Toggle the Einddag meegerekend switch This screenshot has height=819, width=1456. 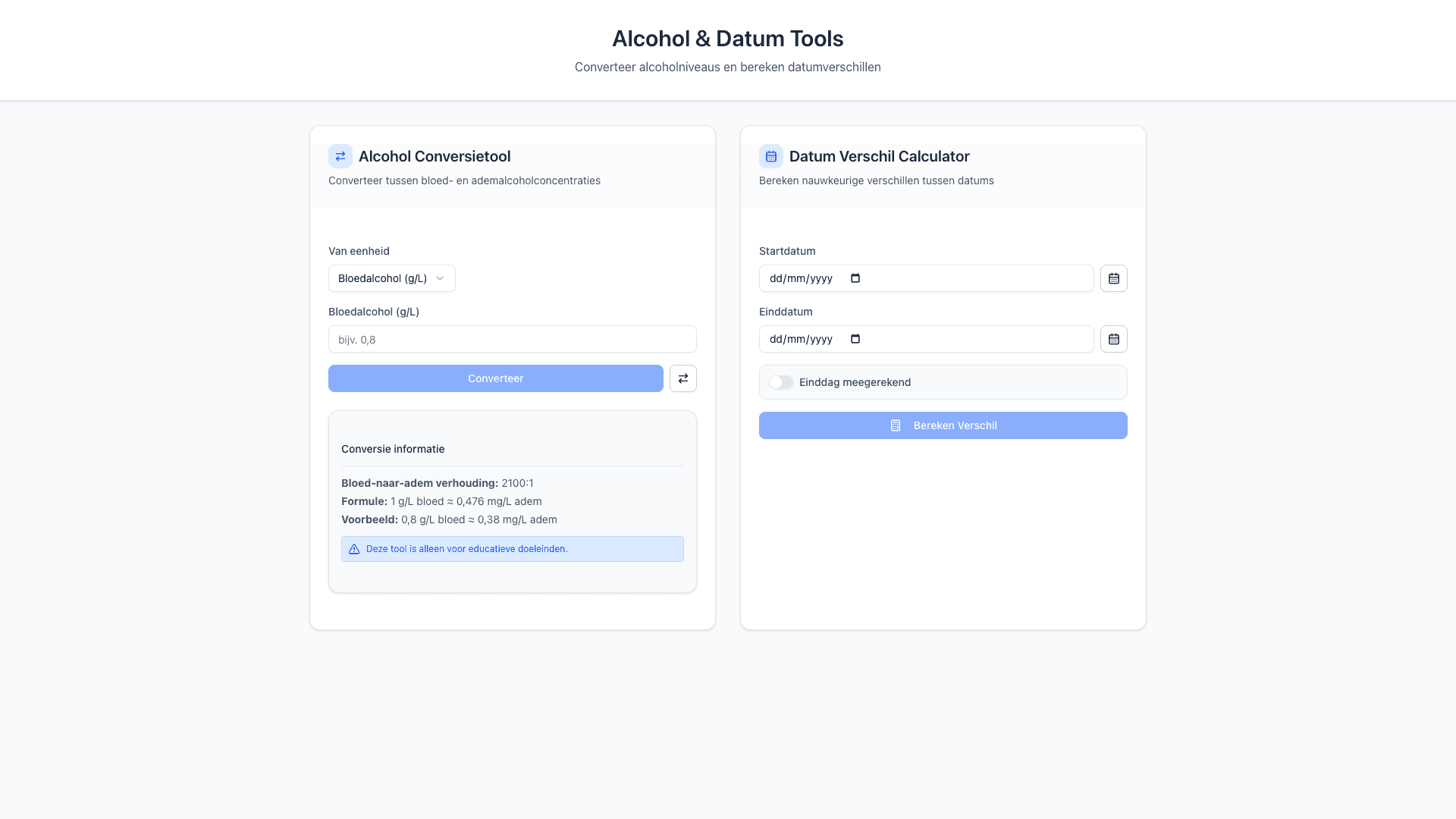point(780,382)
